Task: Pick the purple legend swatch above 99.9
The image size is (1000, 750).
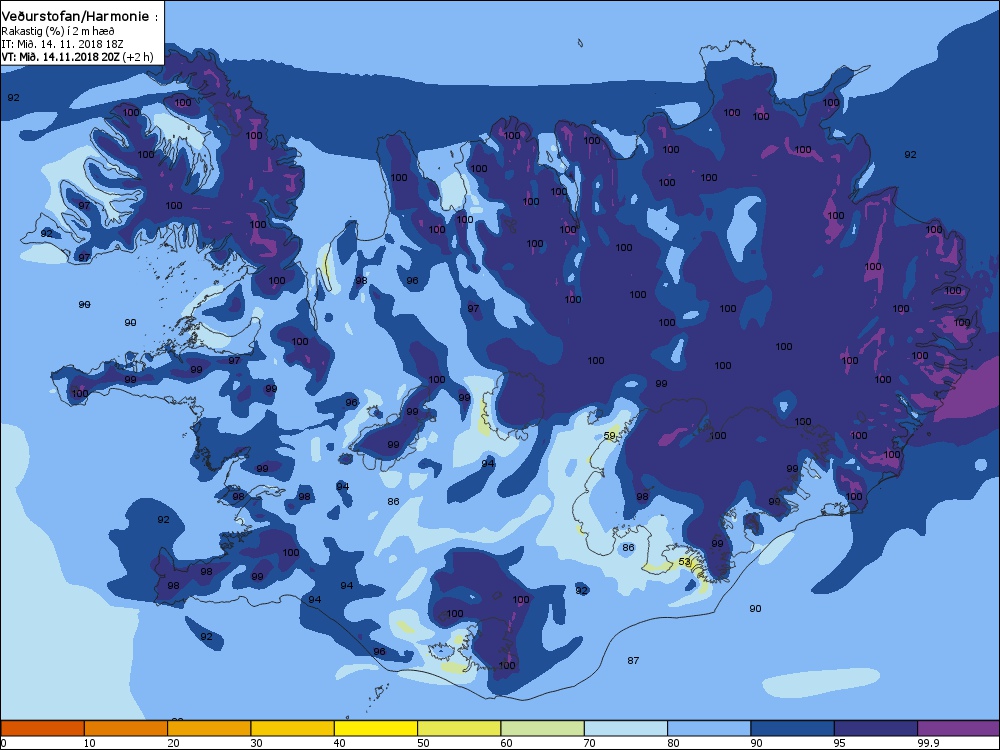Action: [959, 728]
